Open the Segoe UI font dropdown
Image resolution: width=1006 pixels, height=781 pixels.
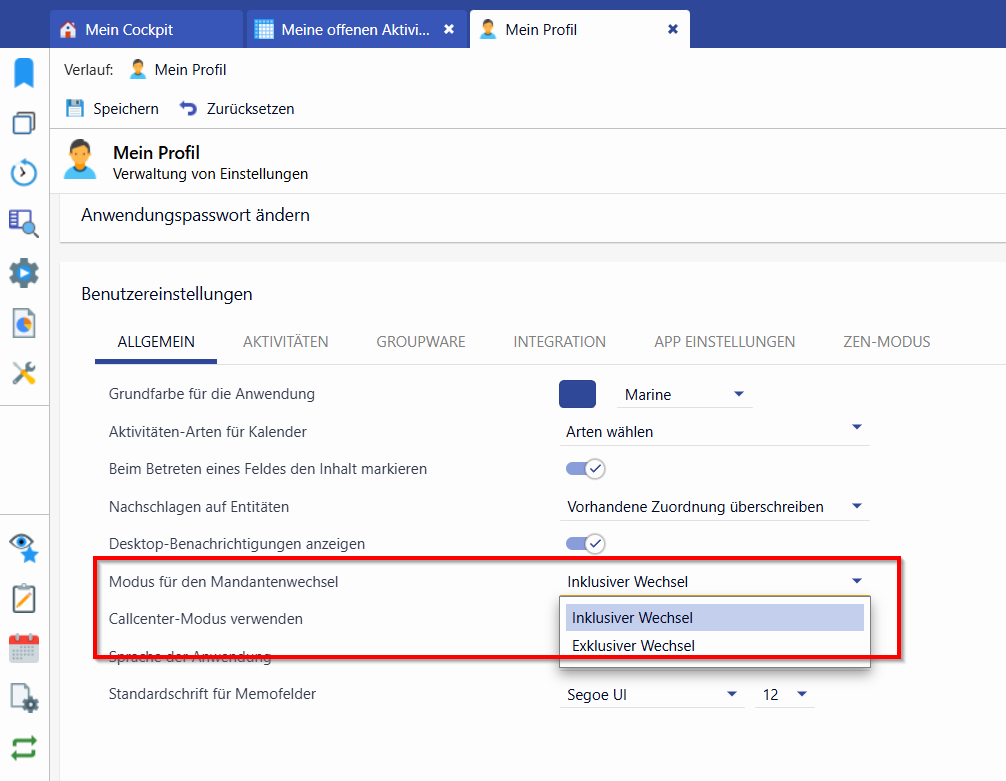[x=651, y=695]
